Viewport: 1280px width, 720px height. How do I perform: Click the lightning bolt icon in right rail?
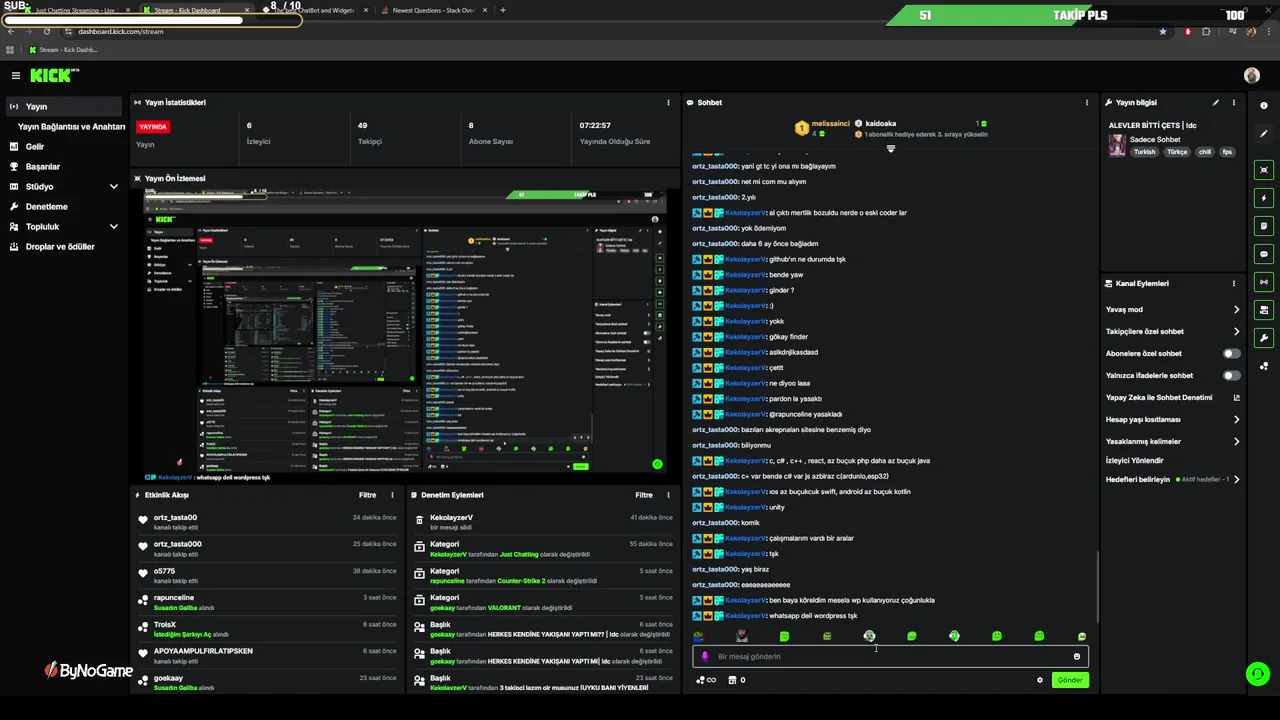coord(1264,198)
